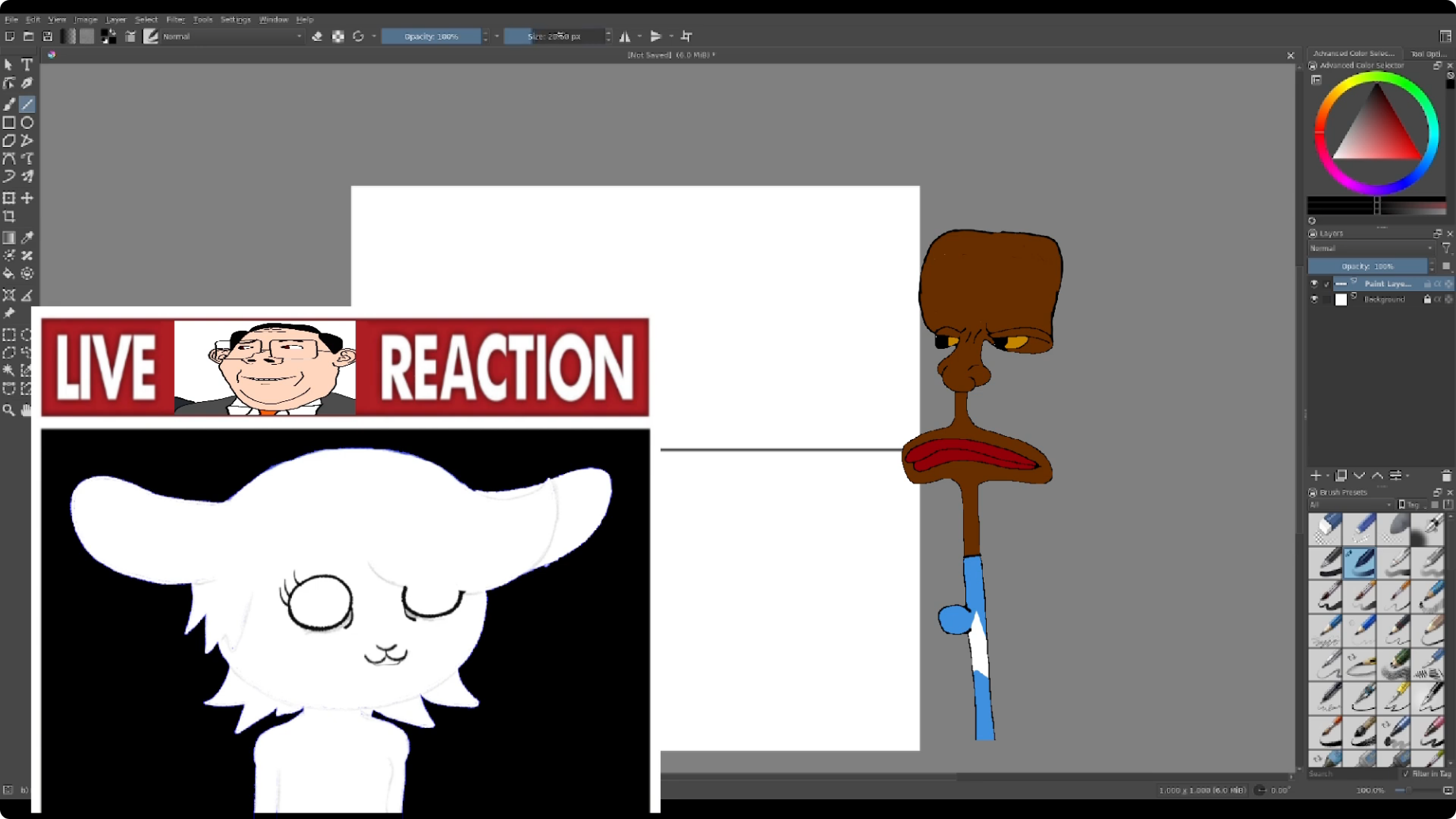Click the add layer plus button
The image size is (1456, 819).
1315,476
